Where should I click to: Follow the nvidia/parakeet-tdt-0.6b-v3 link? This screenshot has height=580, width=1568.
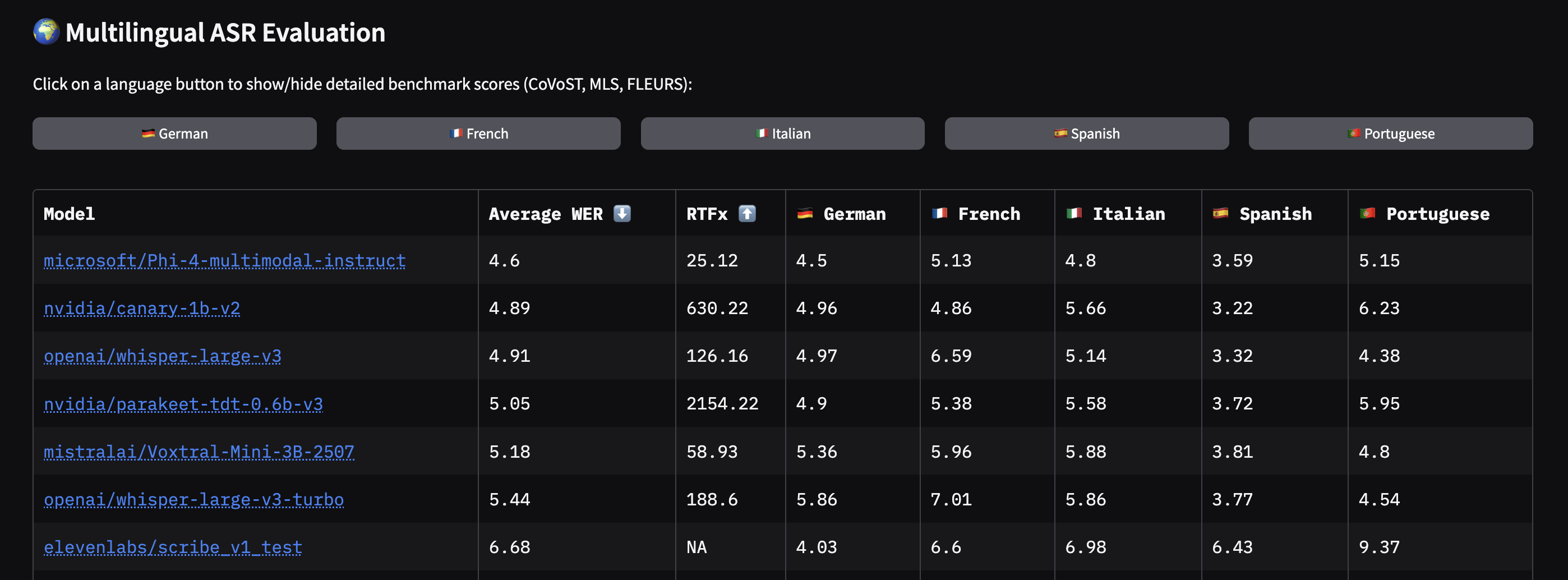pyautogui.click(x=183, y=404)
